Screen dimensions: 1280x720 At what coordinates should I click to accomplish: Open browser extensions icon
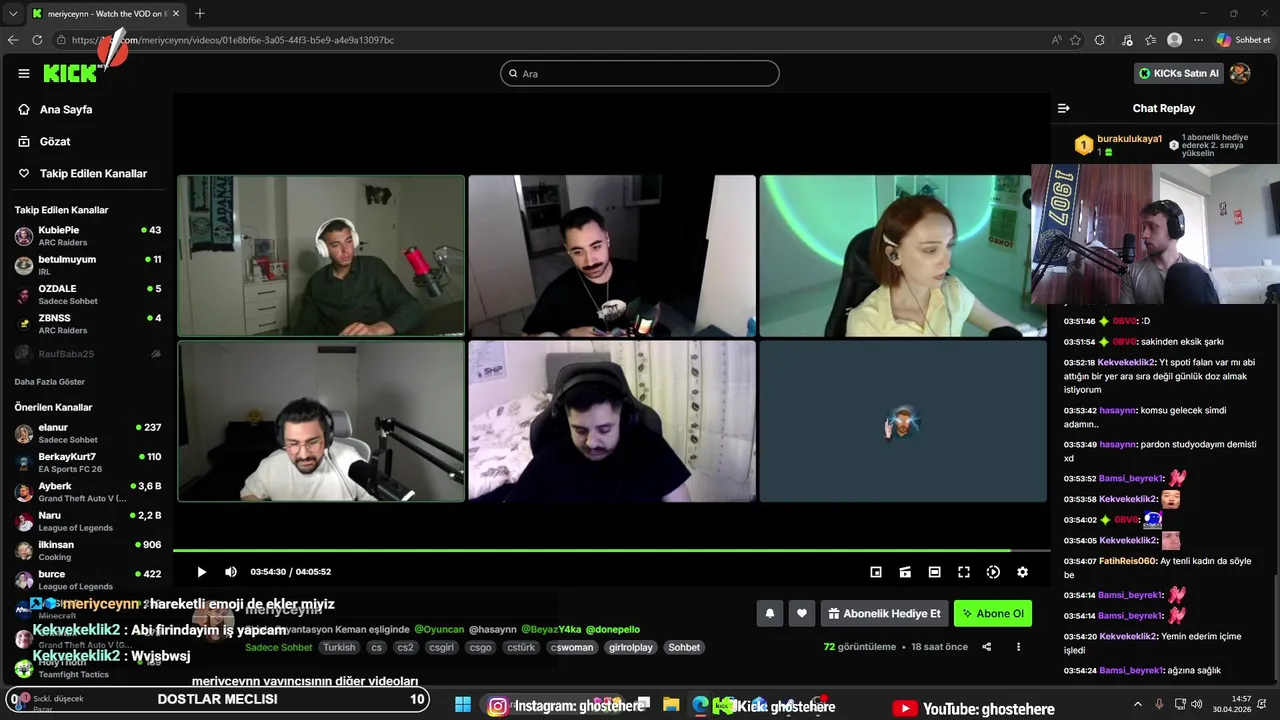click(x=1100, y=40)
